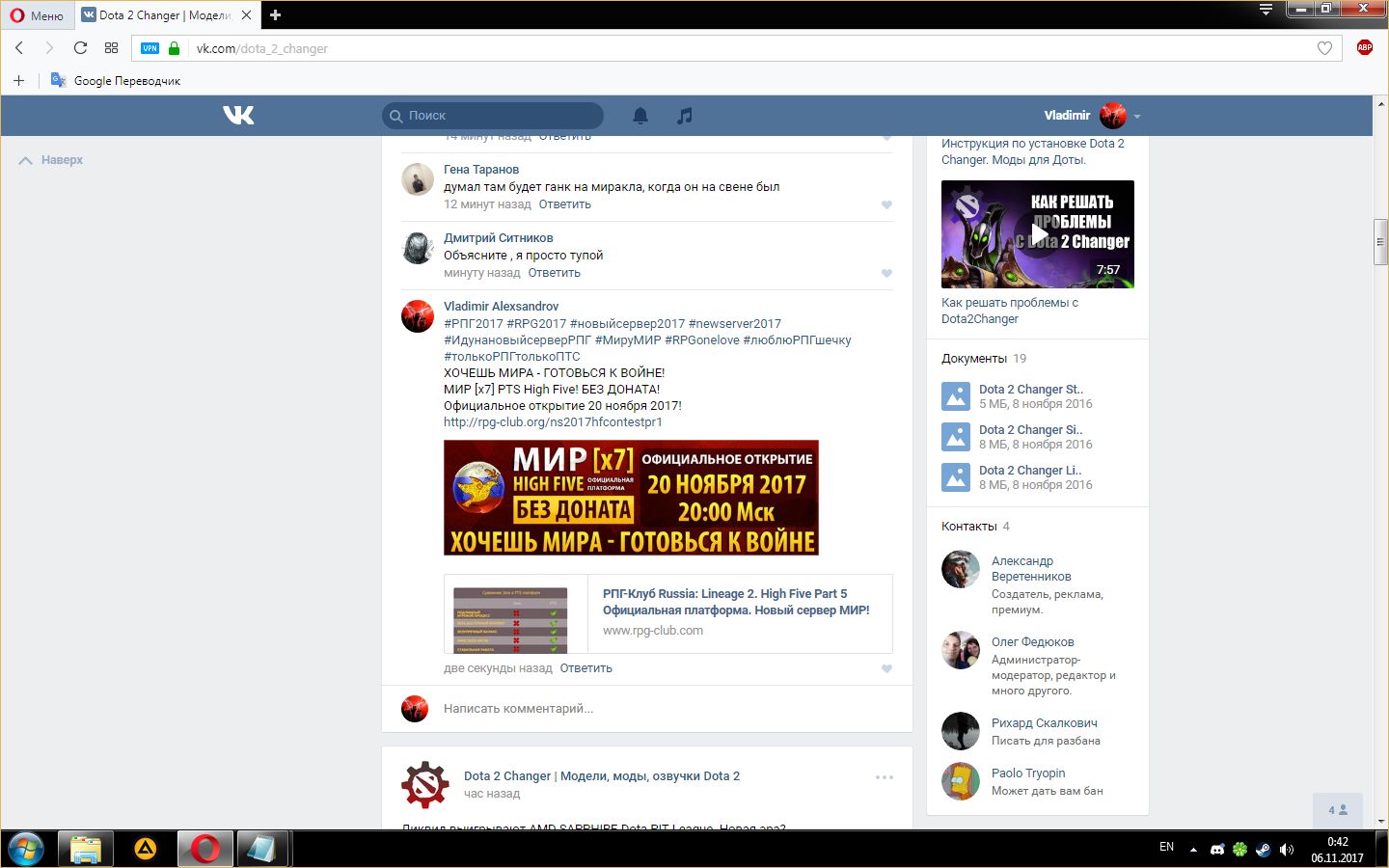Show hidden system tray icons
The image size is (1389, 868).
[x=1193, y=850]
